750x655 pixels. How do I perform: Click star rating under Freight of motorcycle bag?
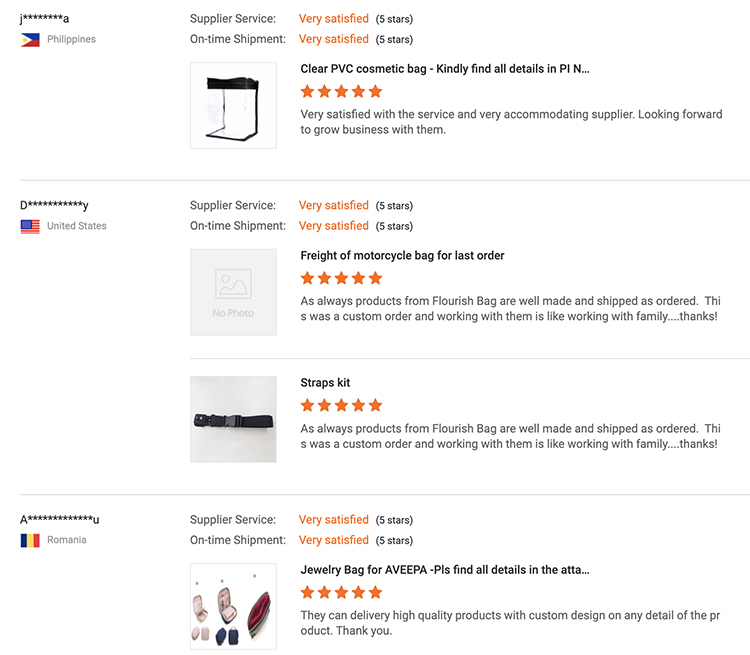click(x=342, y=278)
